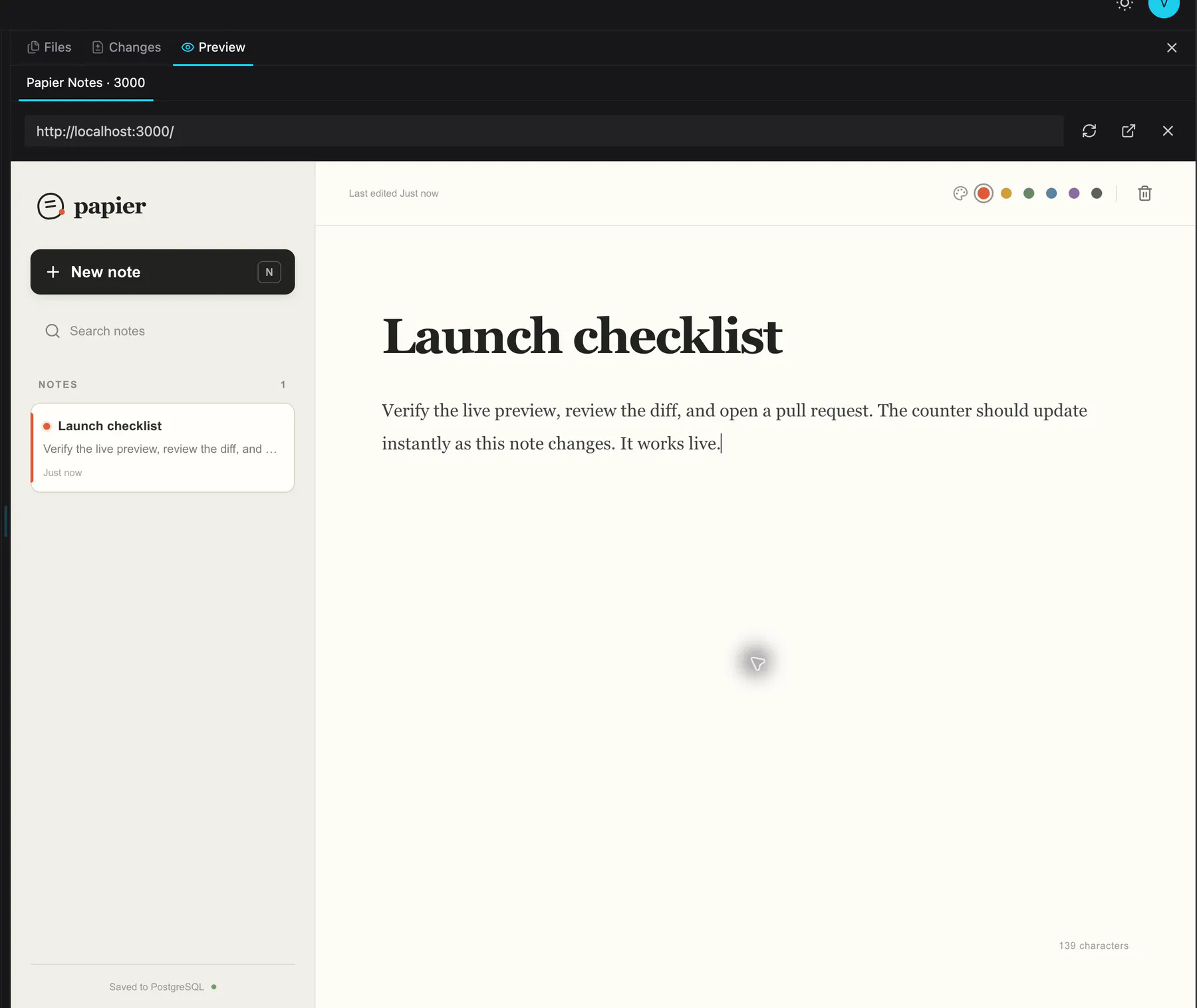Screen dimensions: 1197x1008
Task: Click the notes count 1
Action: click(283, 384)
